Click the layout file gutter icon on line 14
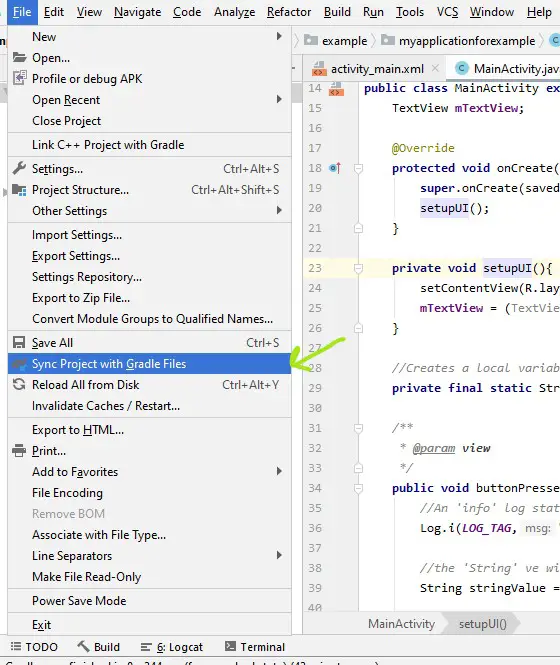The height and width of the screenshot is (665, 560). [336, 89]
